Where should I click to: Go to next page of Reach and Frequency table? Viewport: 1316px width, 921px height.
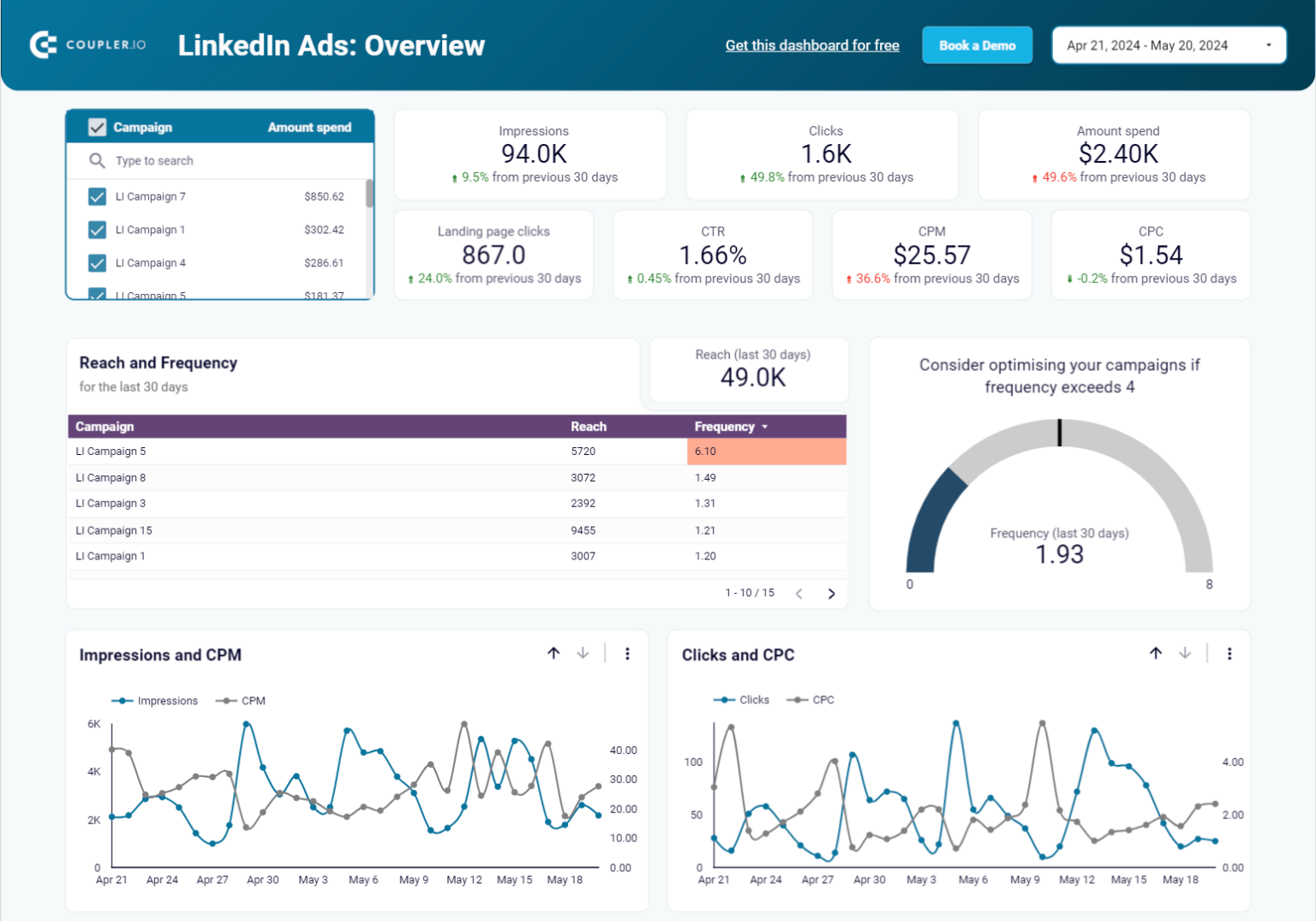click(x=831, y=593)
